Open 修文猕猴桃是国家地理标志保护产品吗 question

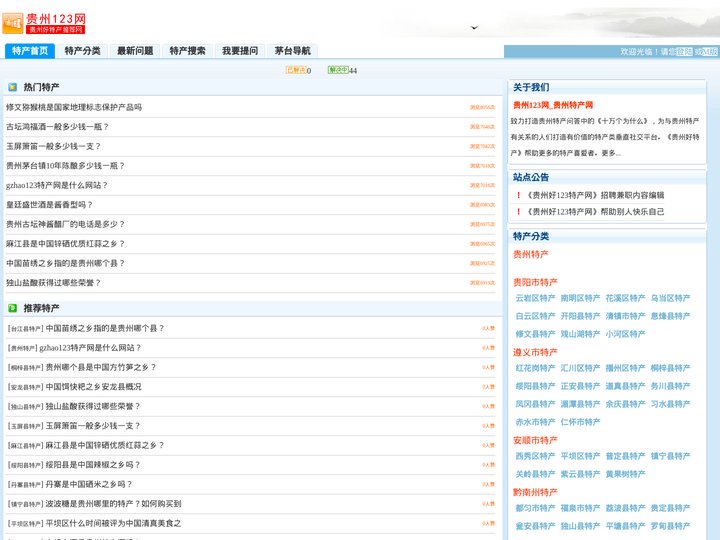coord(74,107)
